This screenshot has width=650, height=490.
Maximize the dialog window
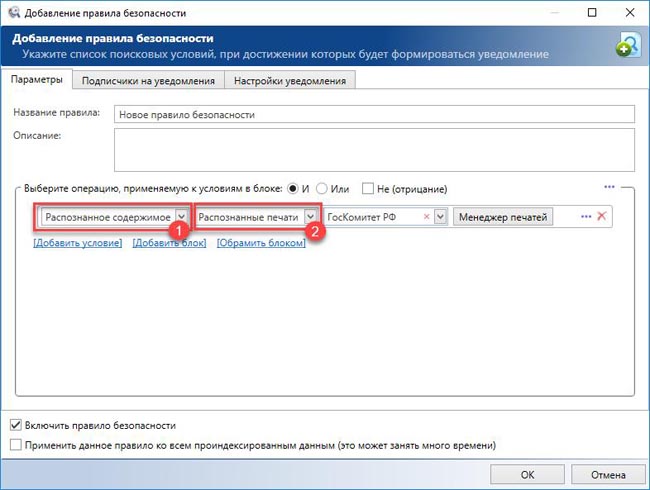coord(592,12)
